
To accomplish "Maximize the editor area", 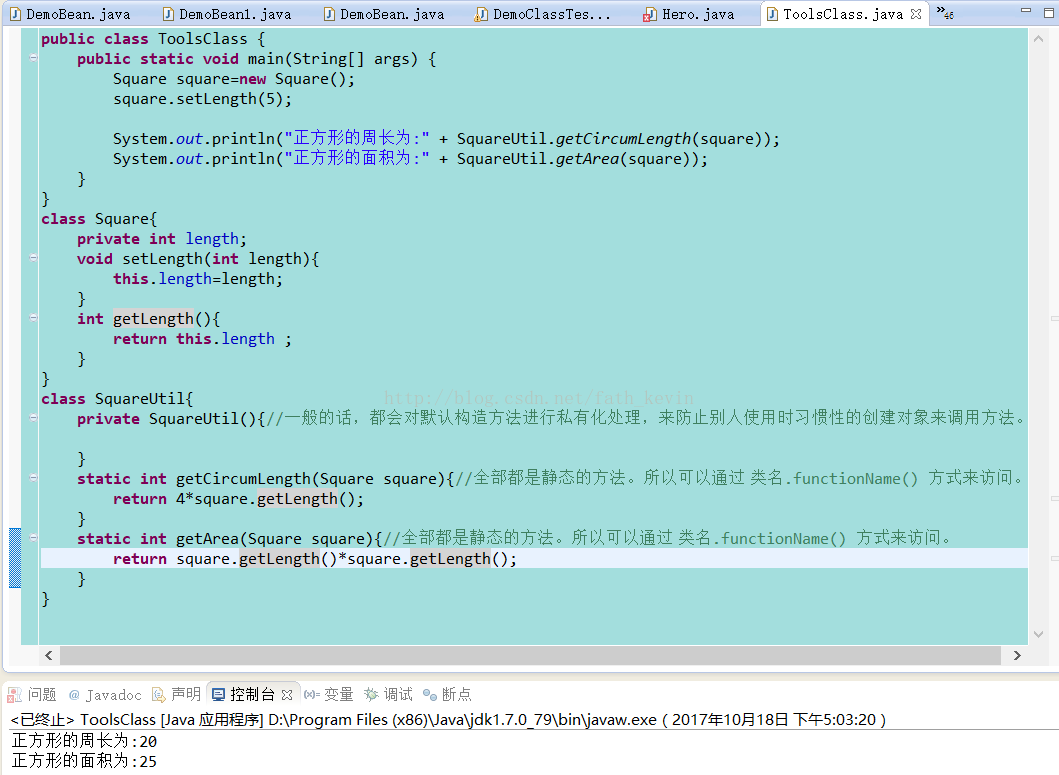I will click(x=1050, y=11).
